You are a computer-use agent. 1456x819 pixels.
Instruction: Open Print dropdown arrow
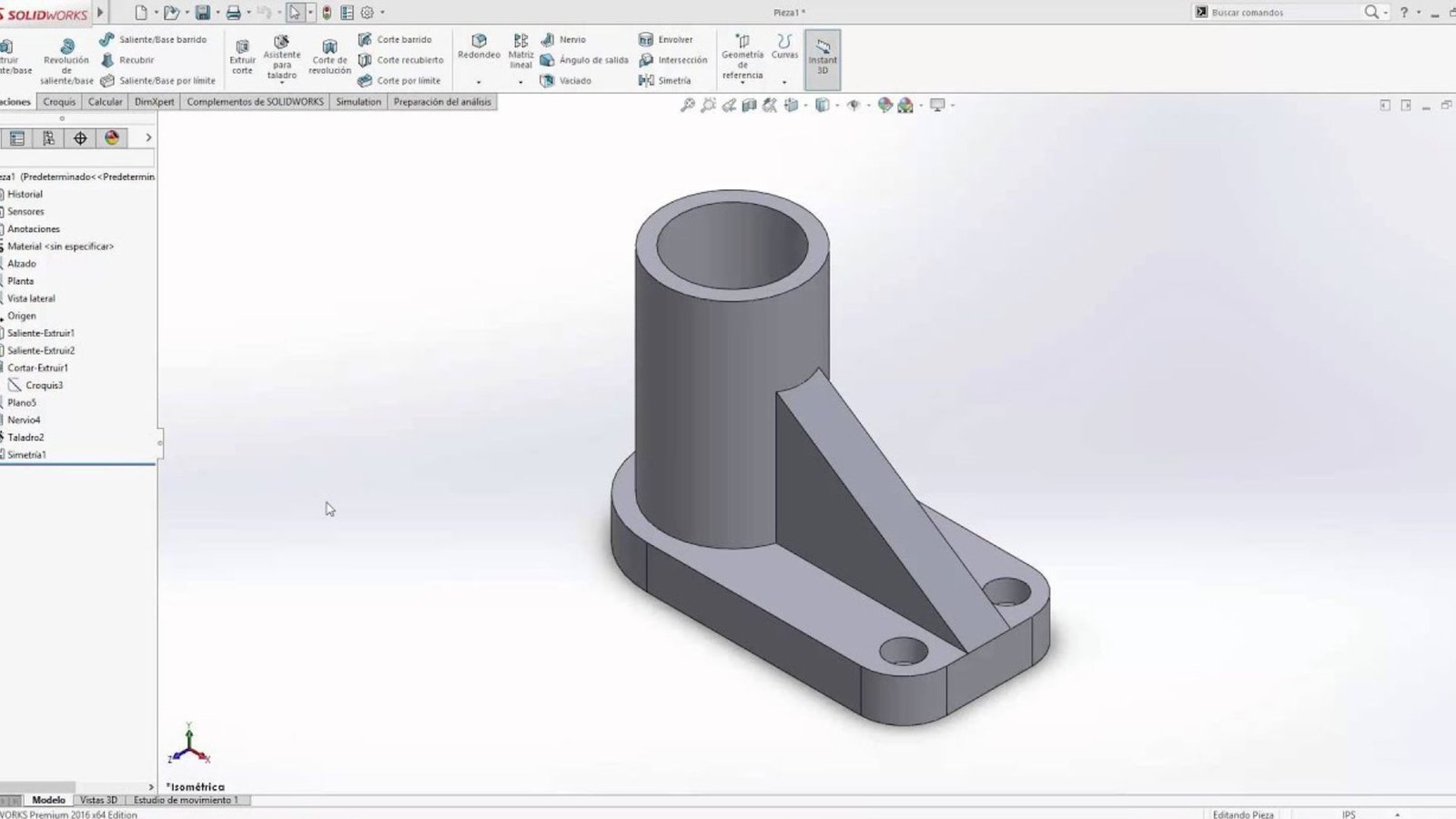tap(248, 13)
